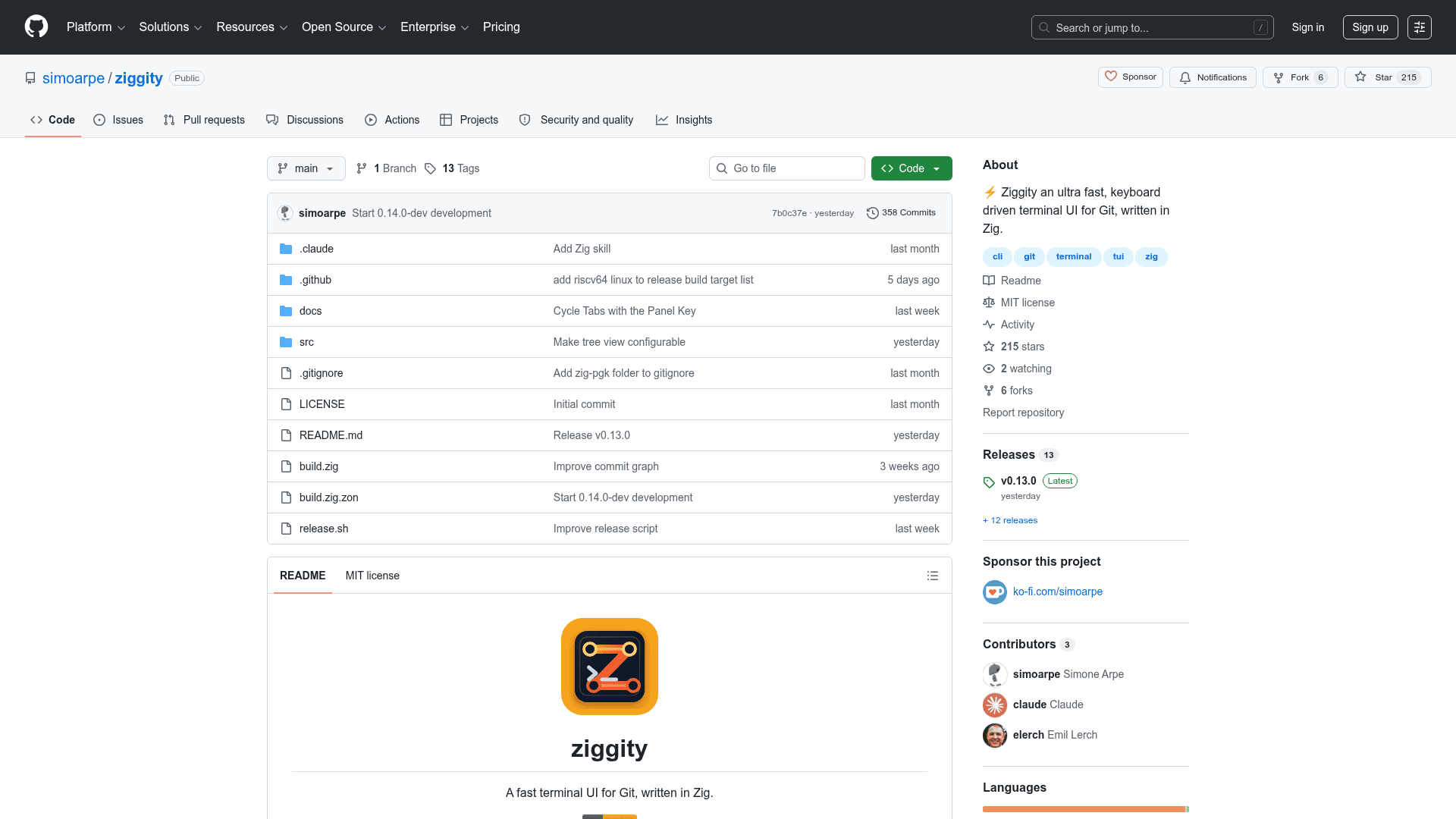Open the ko-fi.com/simoarpe link

1058,591
